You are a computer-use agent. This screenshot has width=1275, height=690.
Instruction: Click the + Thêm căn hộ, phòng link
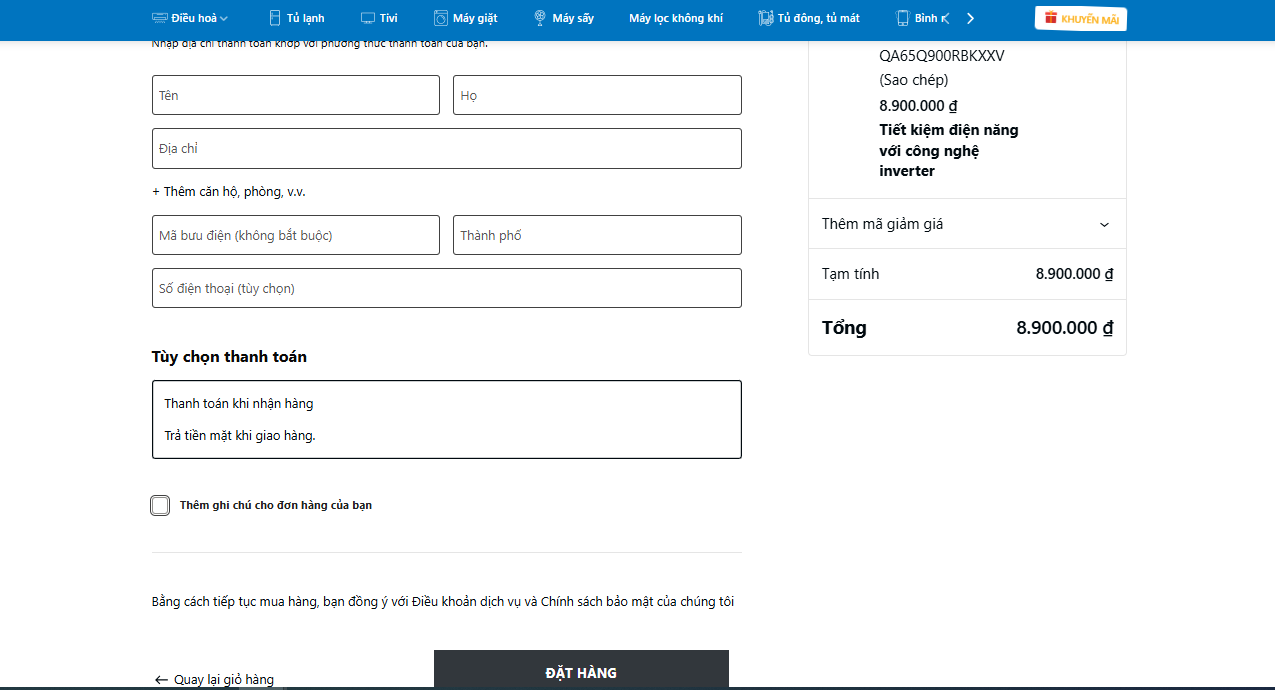222,192
